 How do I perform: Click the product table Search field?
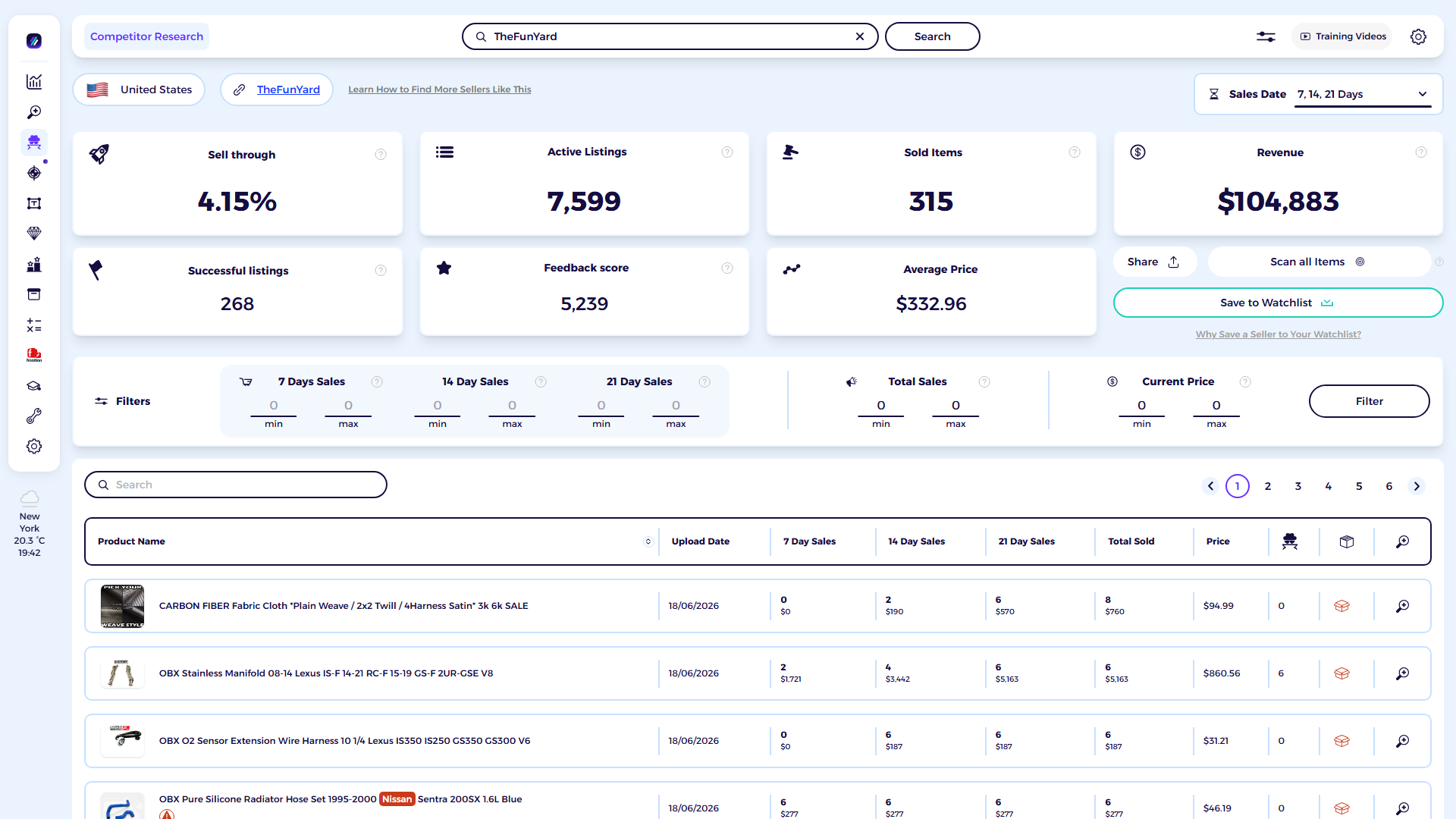click(x=236, y=485)
